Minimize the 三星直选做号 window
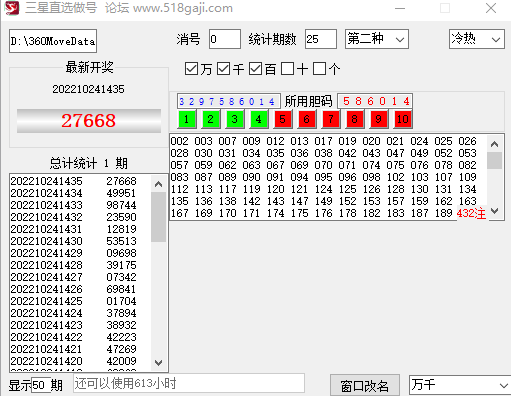This screenshot has height=396, width=511. [x=400, y=8]
